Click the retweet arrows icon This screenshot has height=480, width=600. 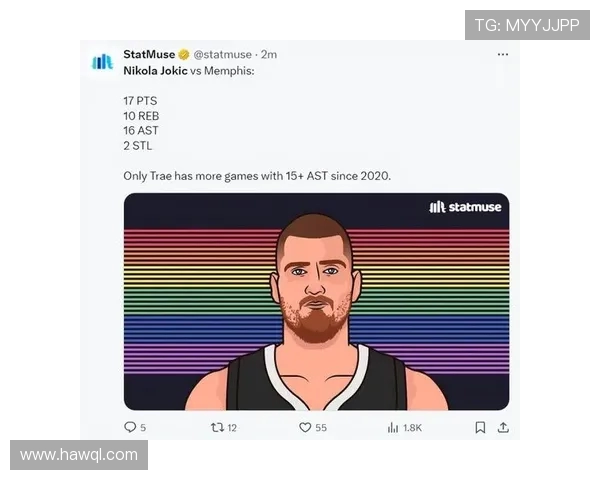(217, 427)
